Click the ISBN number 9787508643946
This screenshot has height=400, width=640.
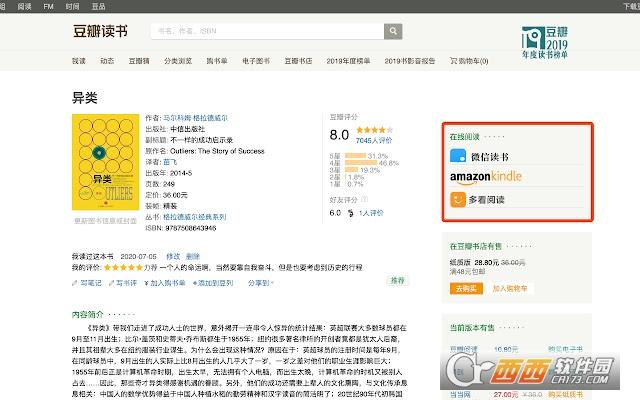191,228
